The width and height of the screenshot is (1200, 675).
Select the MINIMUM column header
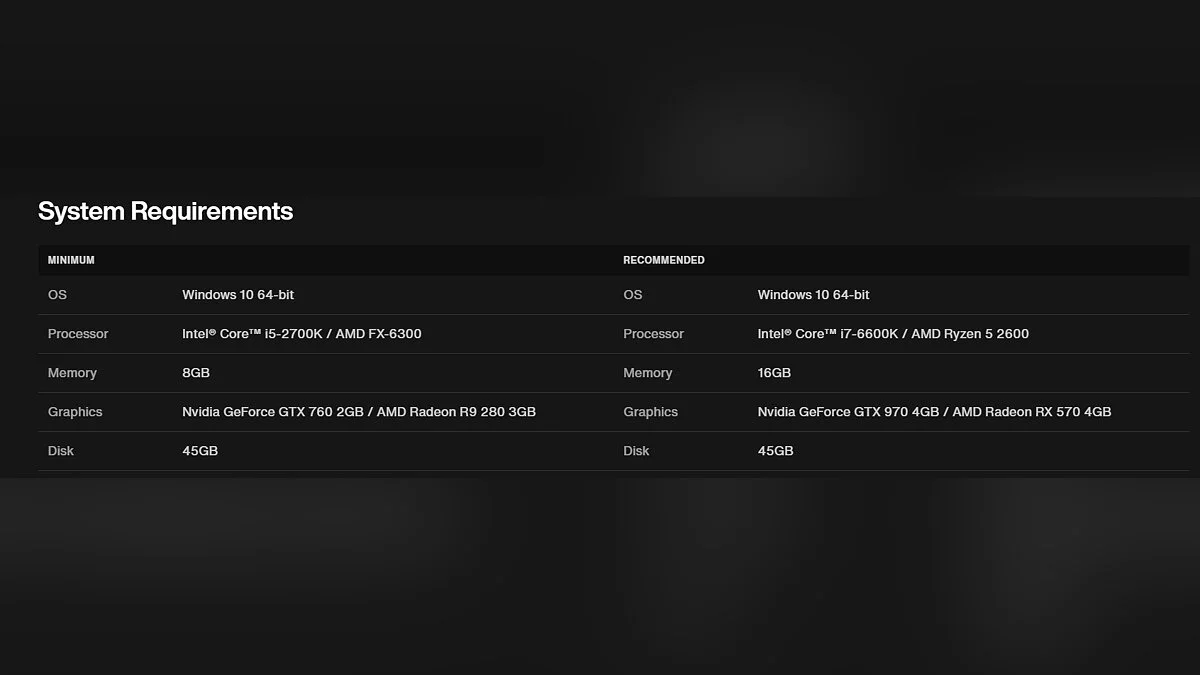71,260
